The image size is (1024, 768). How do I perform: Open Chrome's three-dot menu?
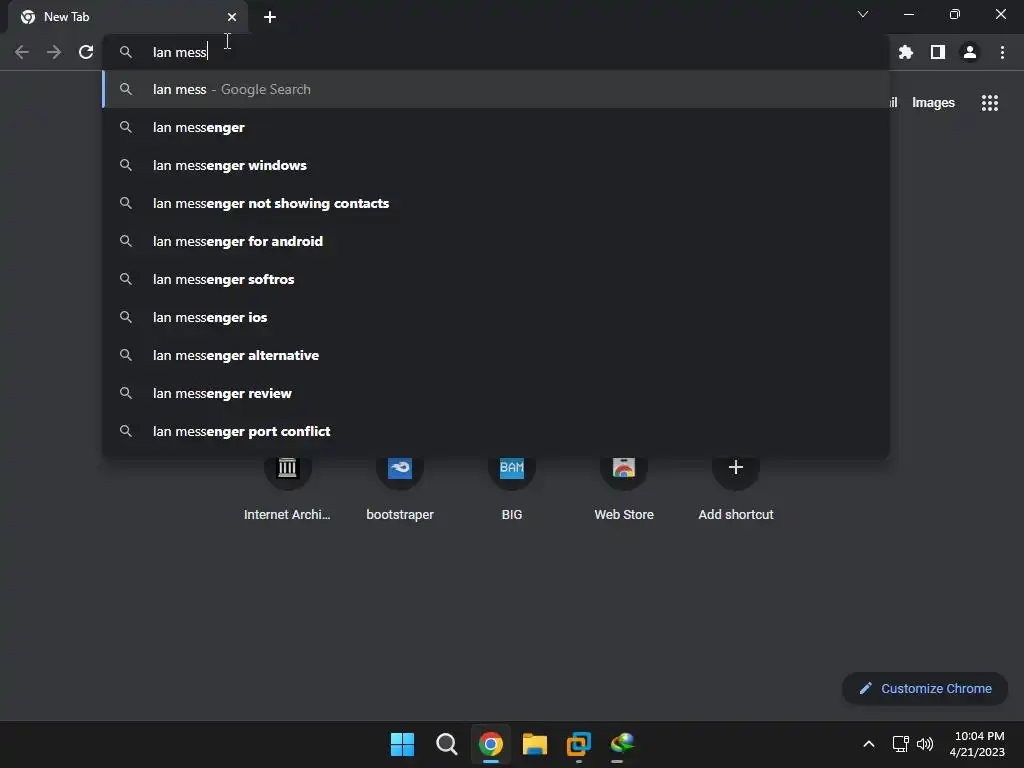pos(1002,52)
